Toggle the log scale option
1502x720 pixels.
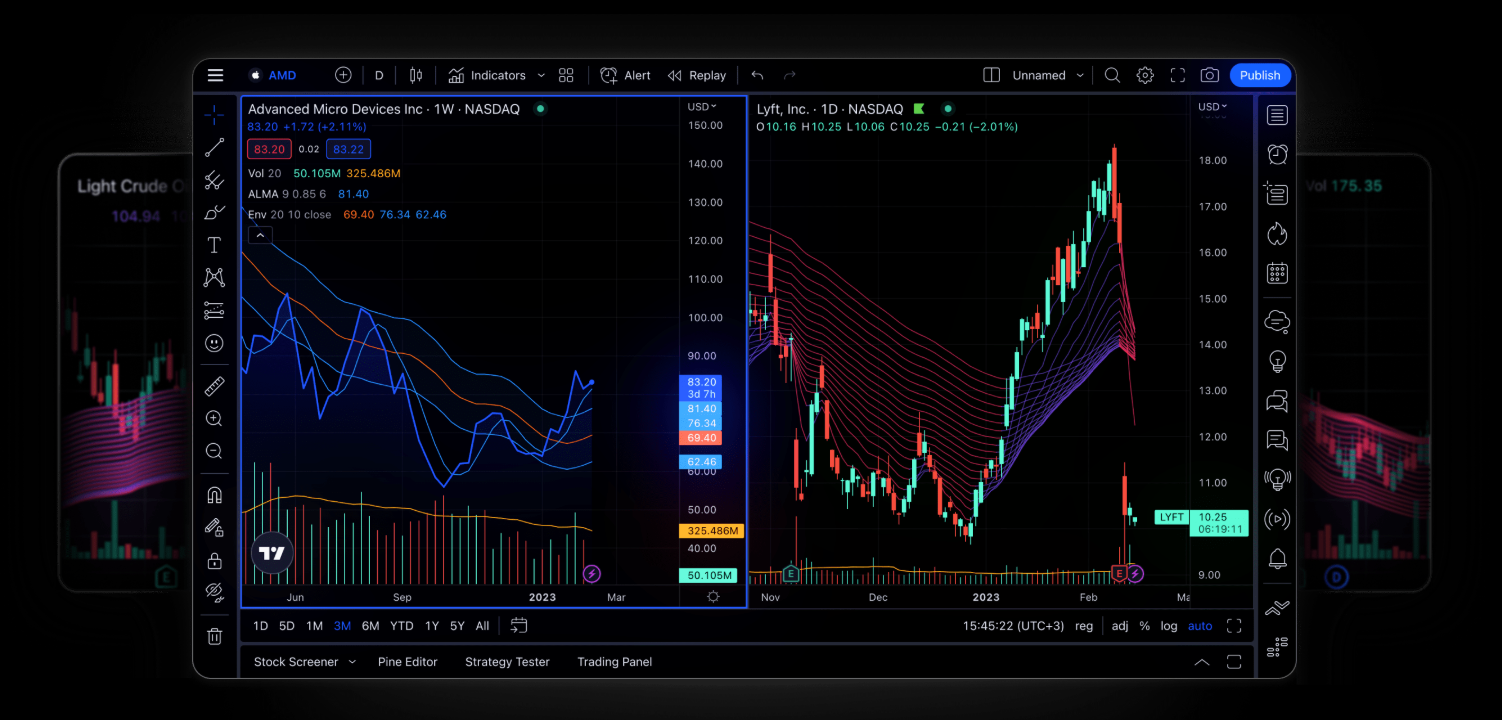1169,626
